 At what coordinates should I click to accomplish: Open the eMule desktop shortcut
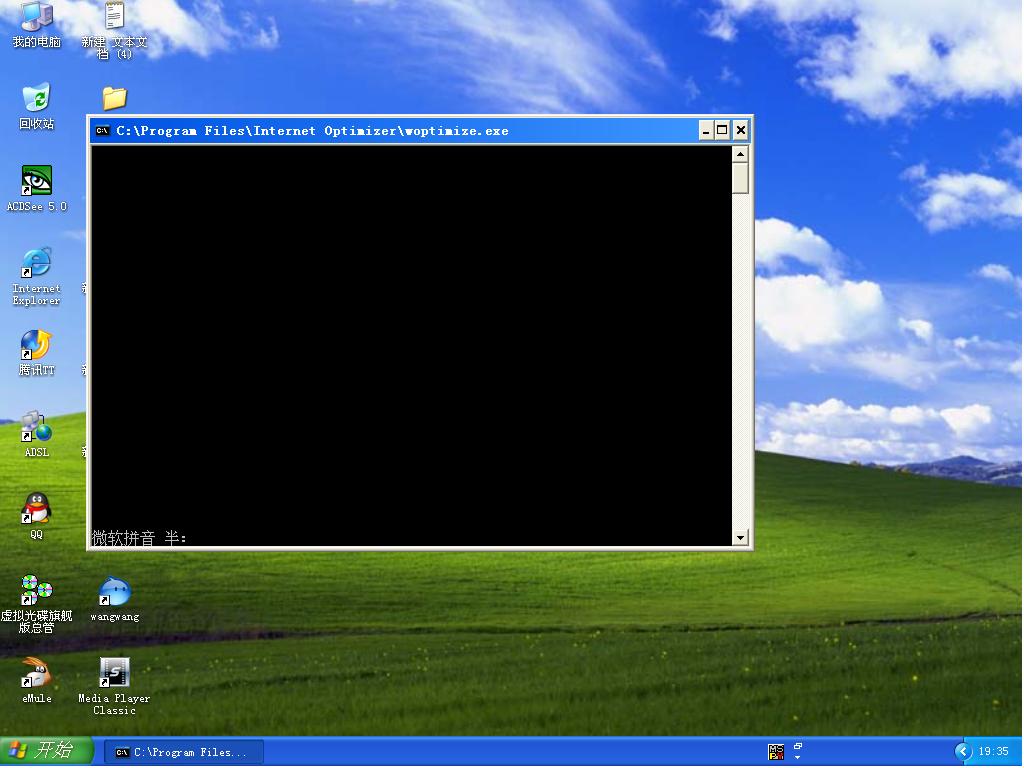click(37, 681)
